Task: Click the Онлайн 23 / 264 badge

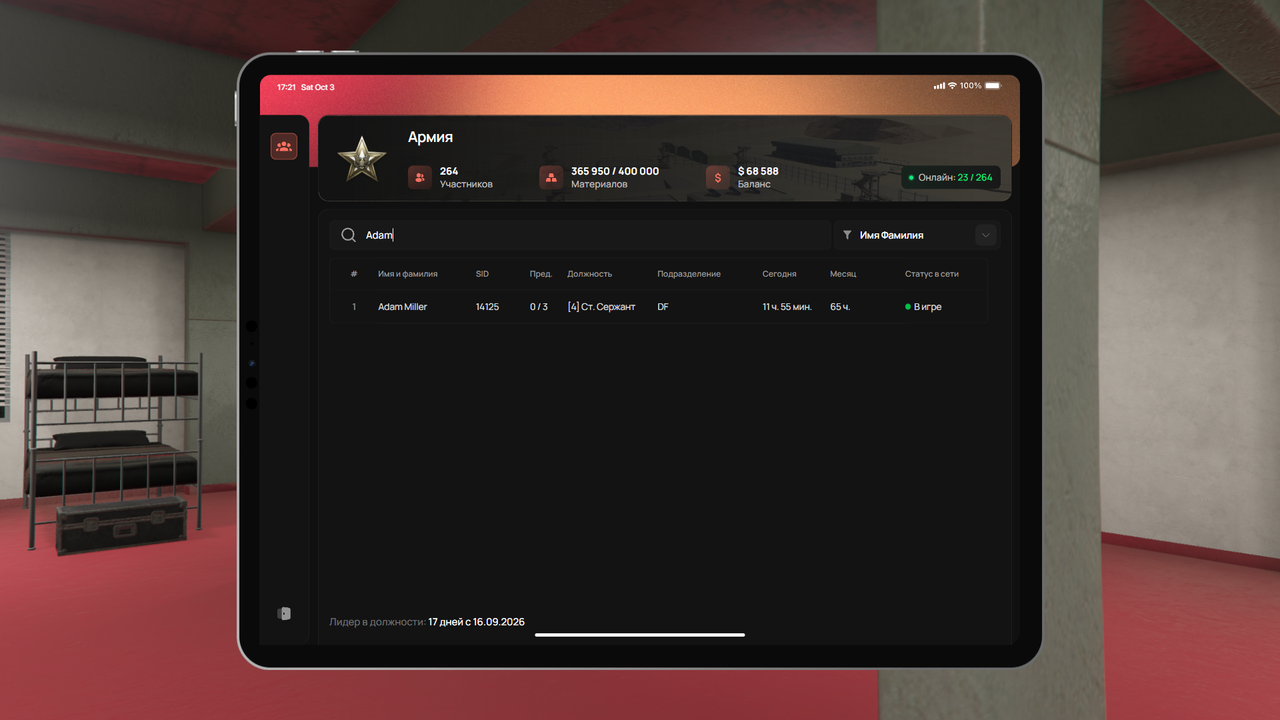Action: (x=950, y=177)
